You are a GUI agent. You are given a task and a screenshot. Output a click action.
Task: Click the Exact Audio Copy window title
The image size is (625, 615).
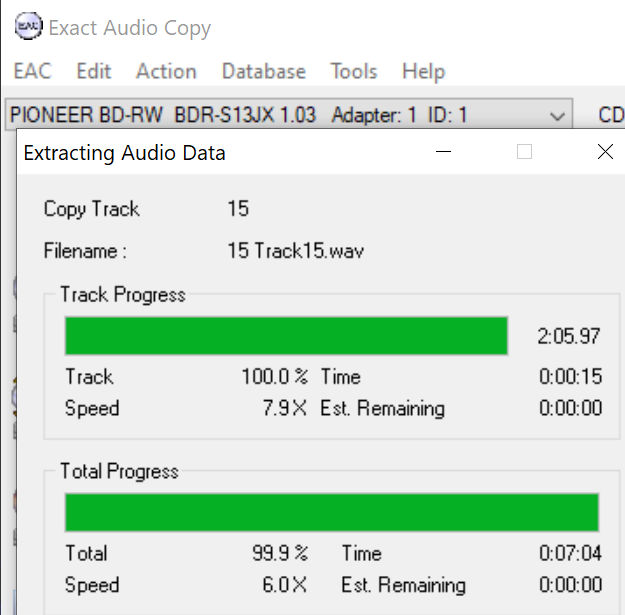click(130, 28)
